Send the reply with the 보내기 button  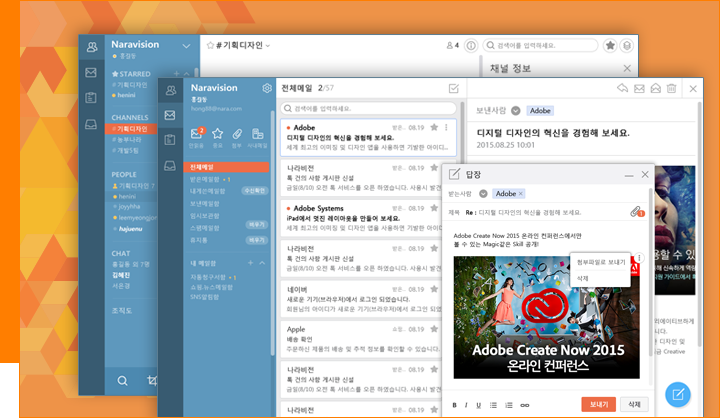pos(598,404)
